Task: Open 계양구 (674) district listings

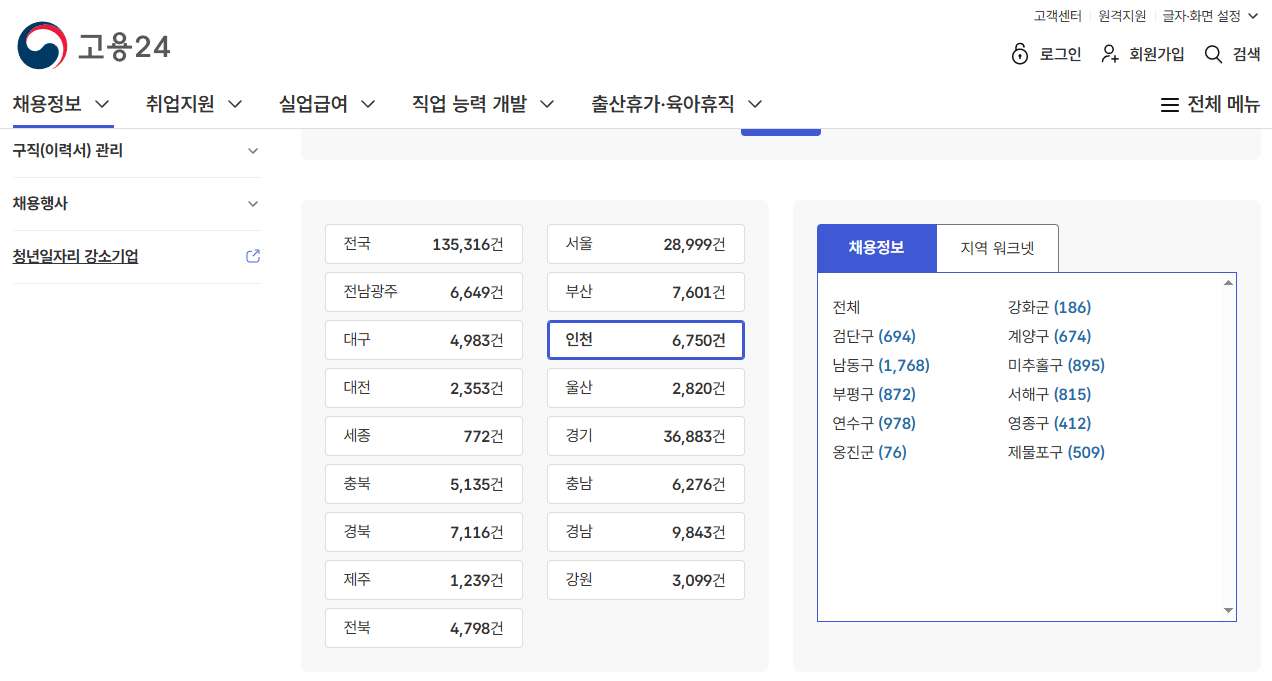Action: pos(1049,336)
